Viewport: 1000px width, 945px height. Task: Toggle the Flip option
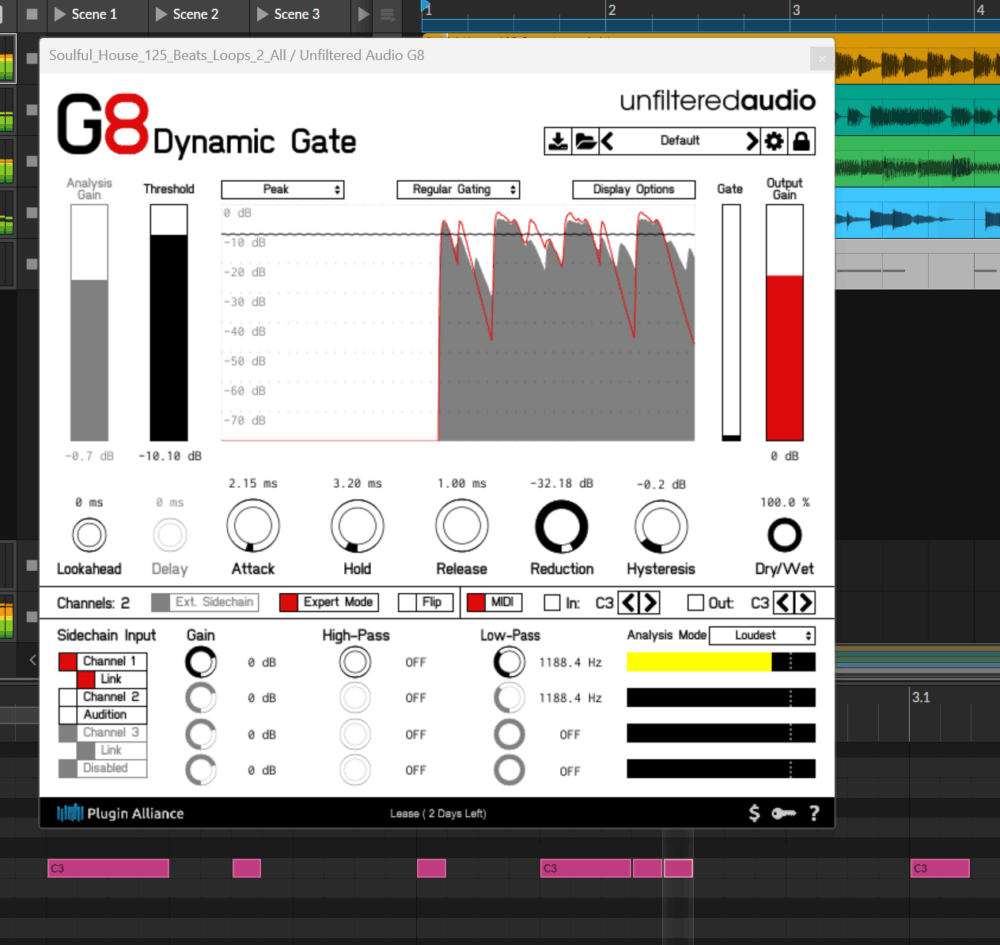click(425, 603)
